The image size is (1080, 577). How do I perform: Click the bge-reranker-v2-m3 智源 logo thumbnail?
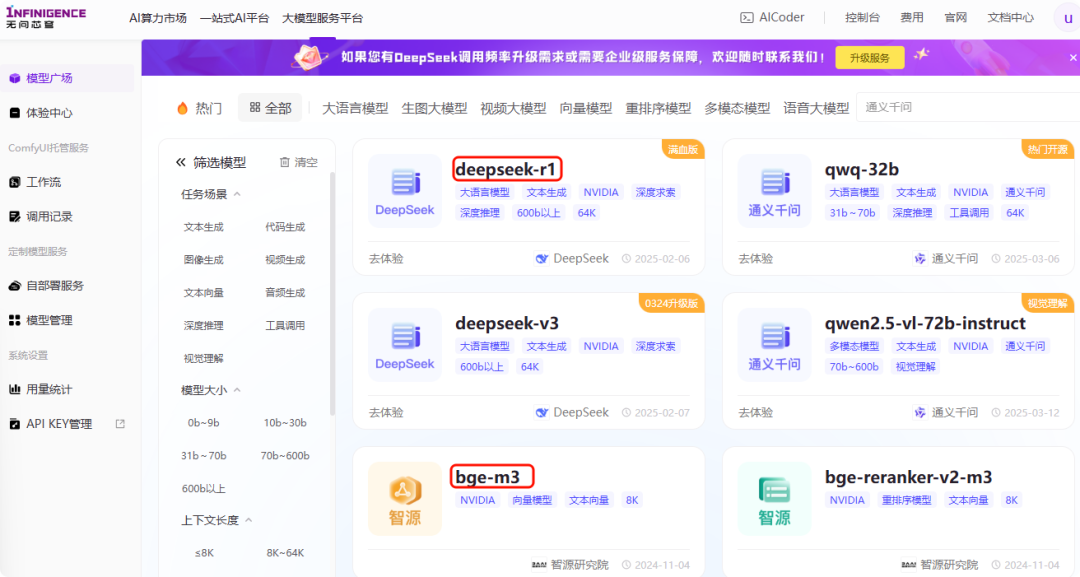click(774, 499)
